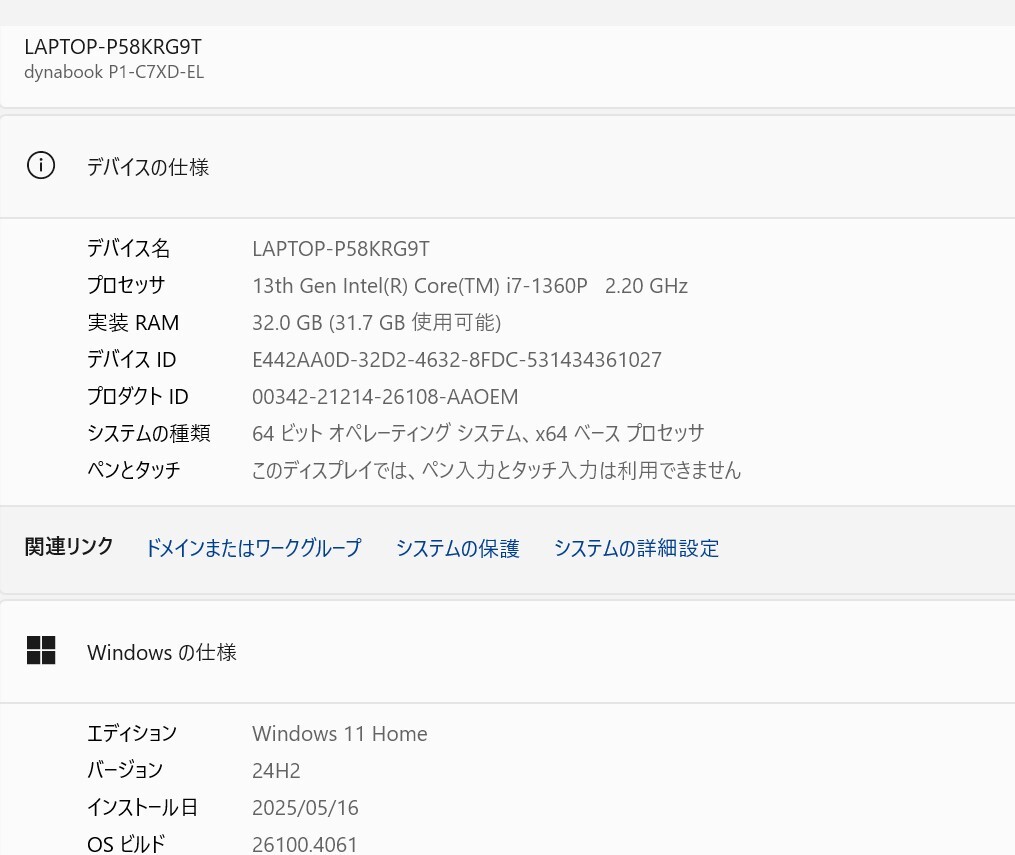Click the OS ビルド label
Image resolution: width=1015 pixels, height=855 pixels.
point(126,844)
